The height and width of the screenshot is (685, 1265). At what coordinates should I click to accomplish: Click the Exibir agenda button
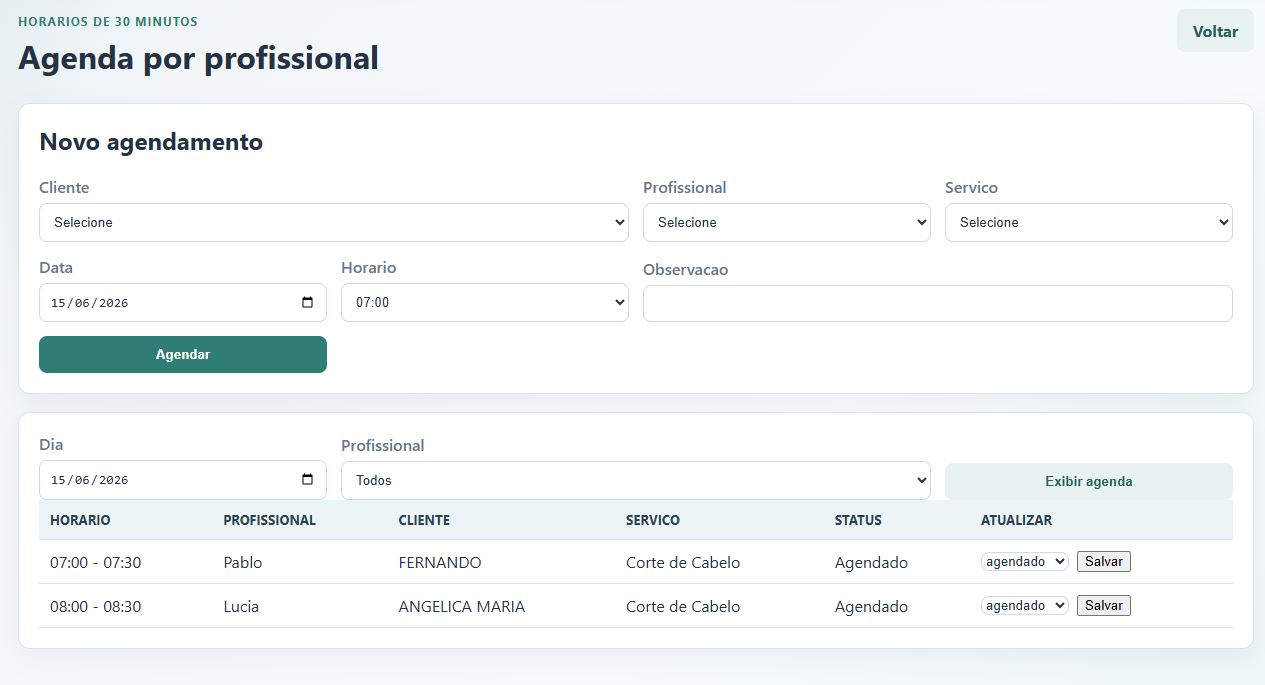1089,481
